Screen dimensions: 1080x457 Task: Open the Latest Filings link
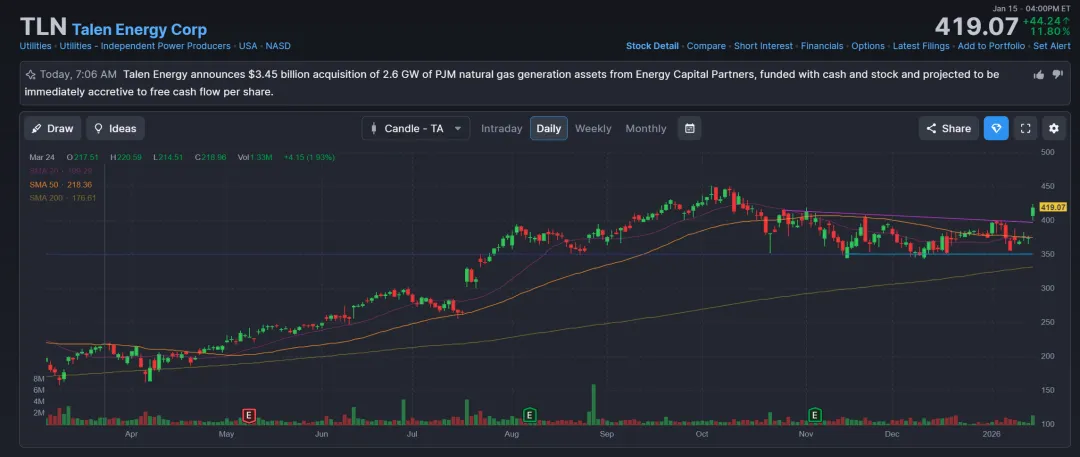coord(921,46)
